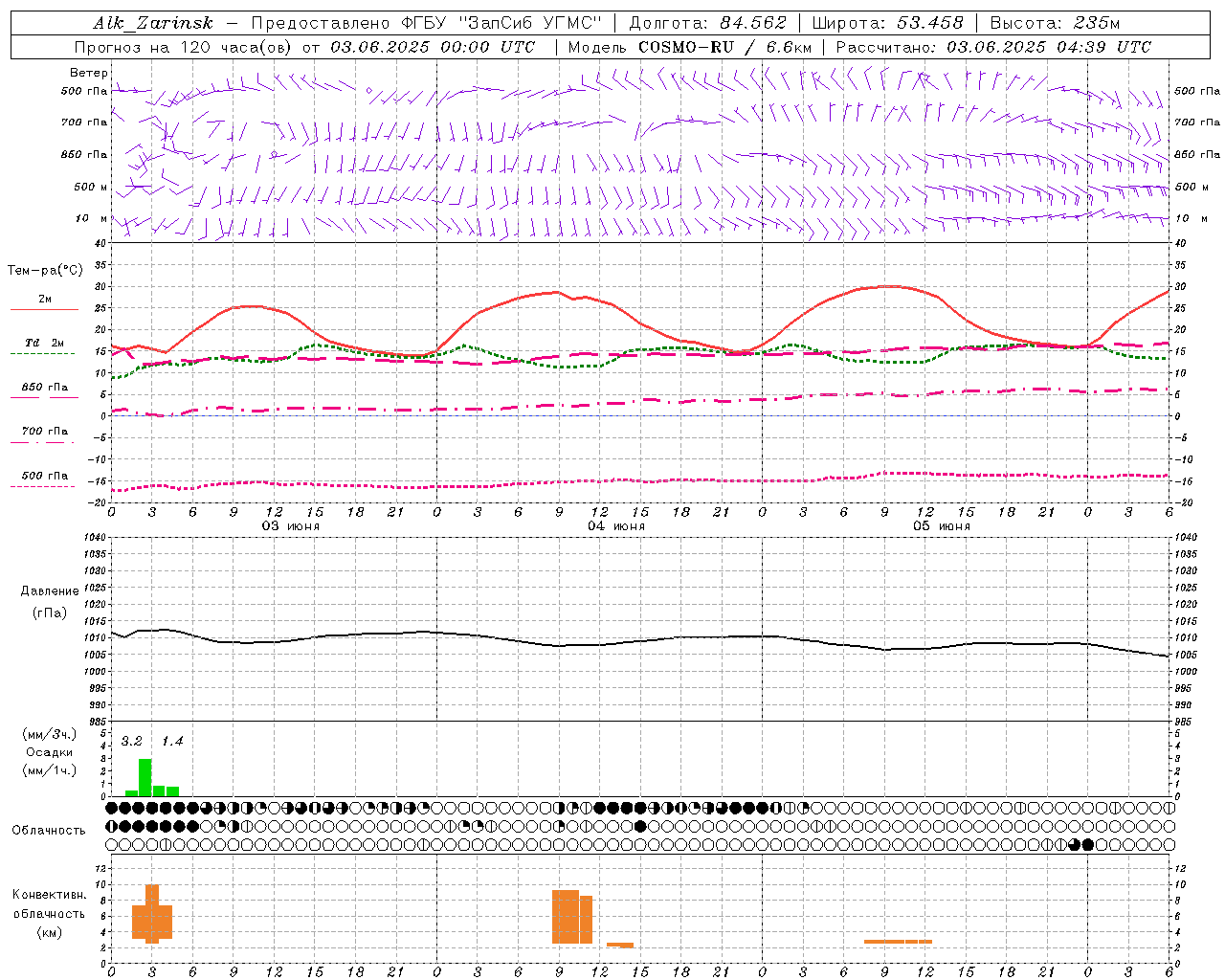Image resolution: width=1225 pixels, height=980 pixels.
Task: Click the 1.4 precipitation total value
Action: pyautogui.click(x=172, y=742)
